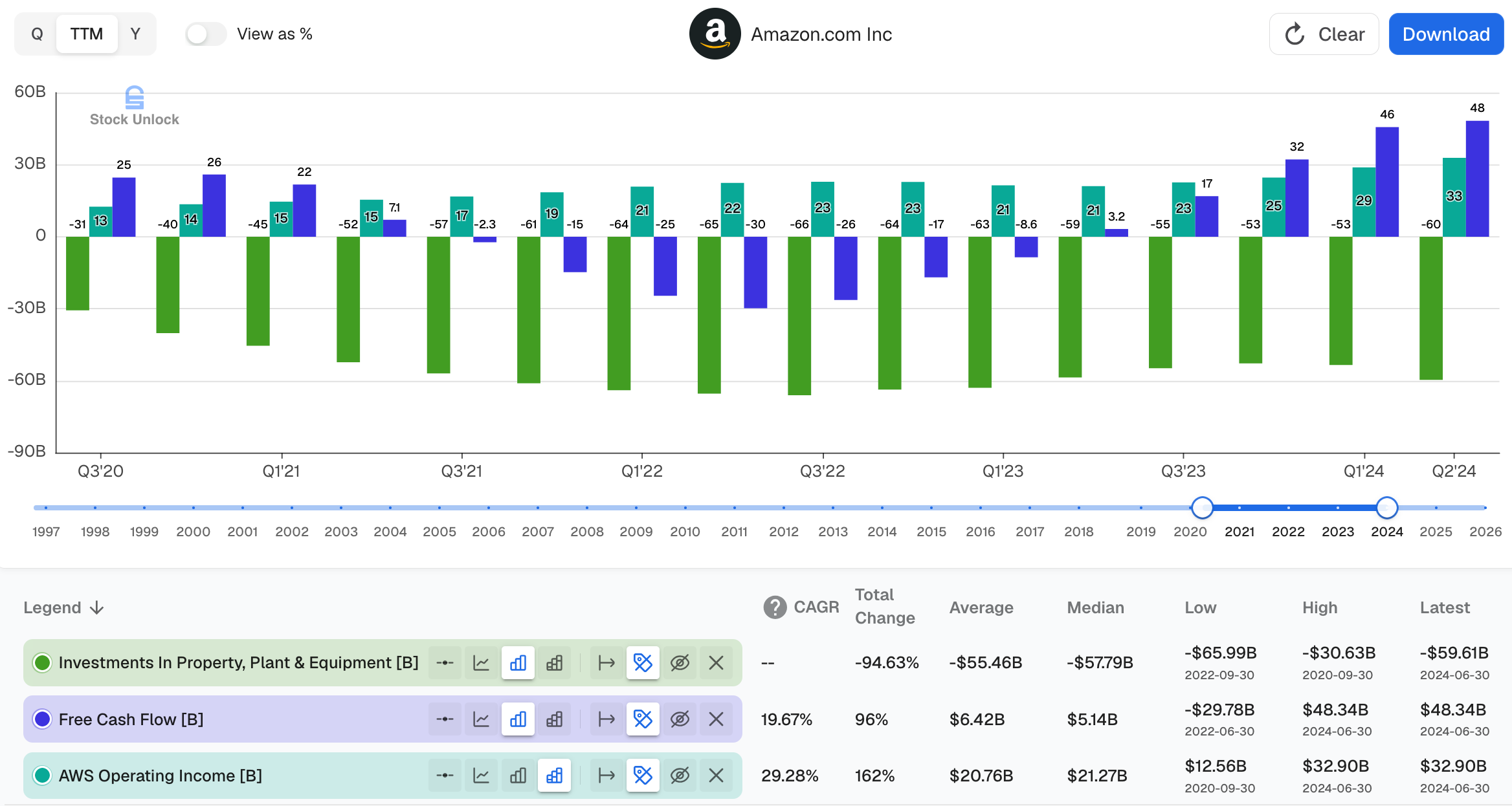Hide the Investments In Property series
The height and width of the screenshot is (806, 1512).
pos(680,662)
